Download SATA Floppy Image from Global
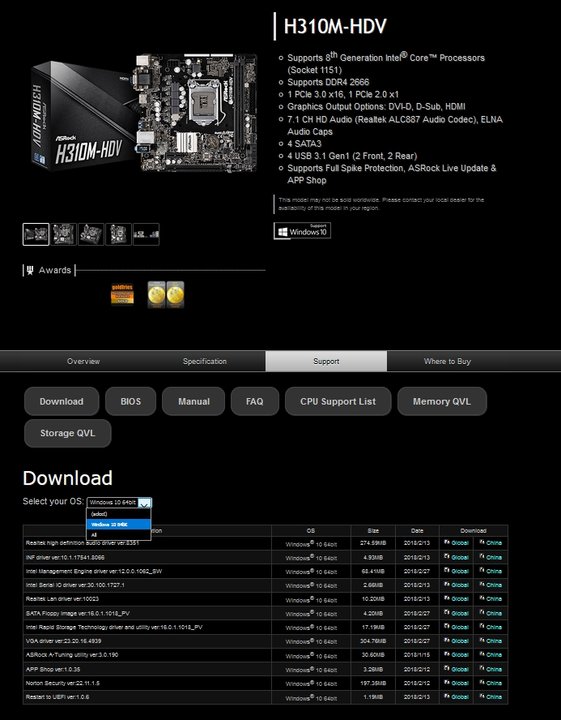 [457, 613]
